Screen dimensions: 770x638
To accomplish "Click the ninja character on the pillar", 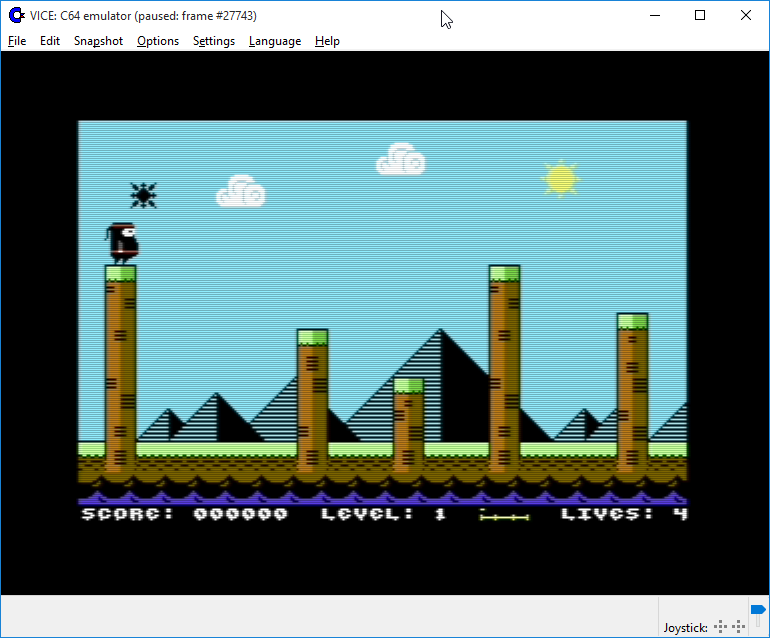I will coord(122,243).
